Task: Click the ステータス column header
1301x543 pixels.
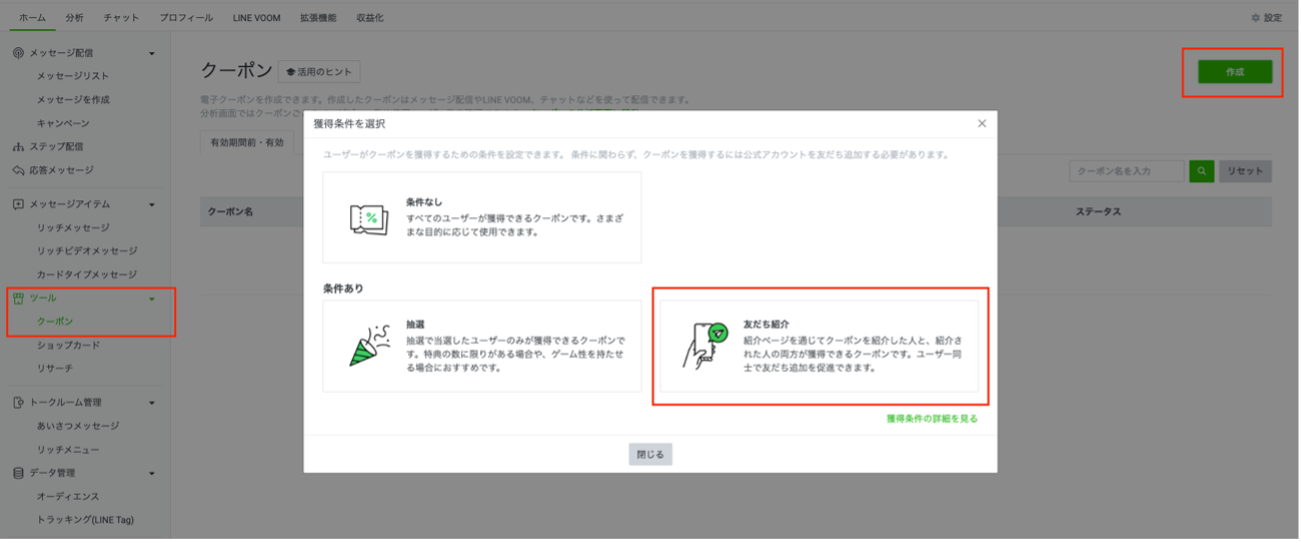Action: (x=1098, y=212)
